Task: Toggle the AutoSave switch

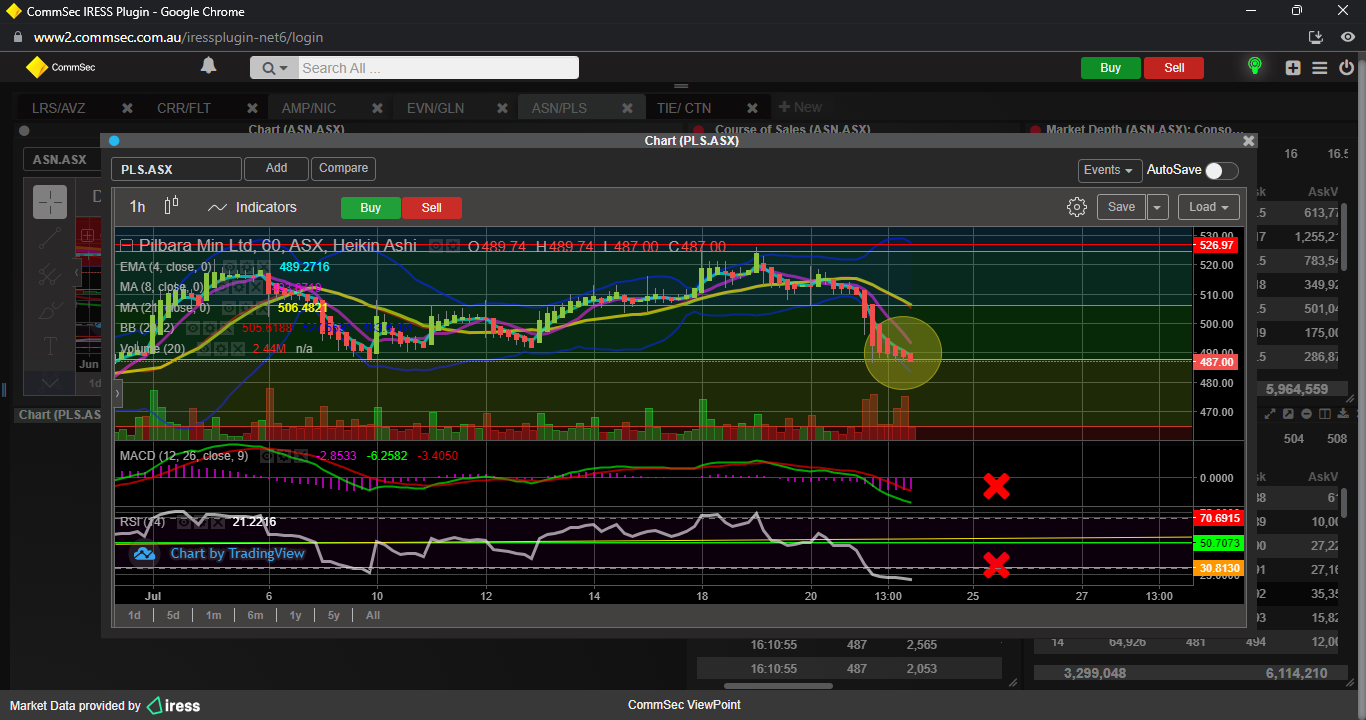Action: (x=1221, y=171)
